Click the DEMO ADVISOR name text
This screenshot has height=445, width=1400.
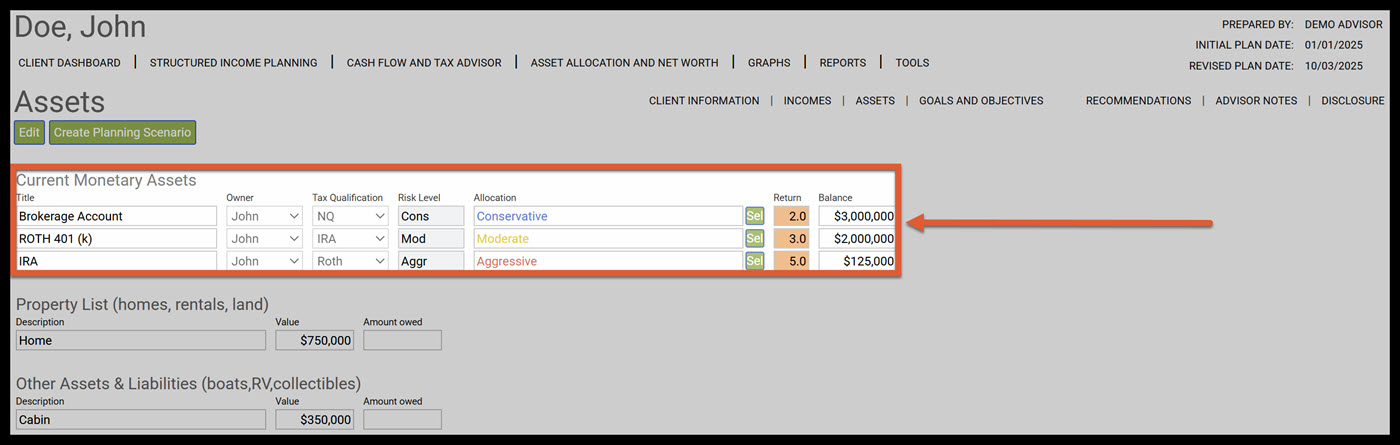click(x=1344, y=24)
